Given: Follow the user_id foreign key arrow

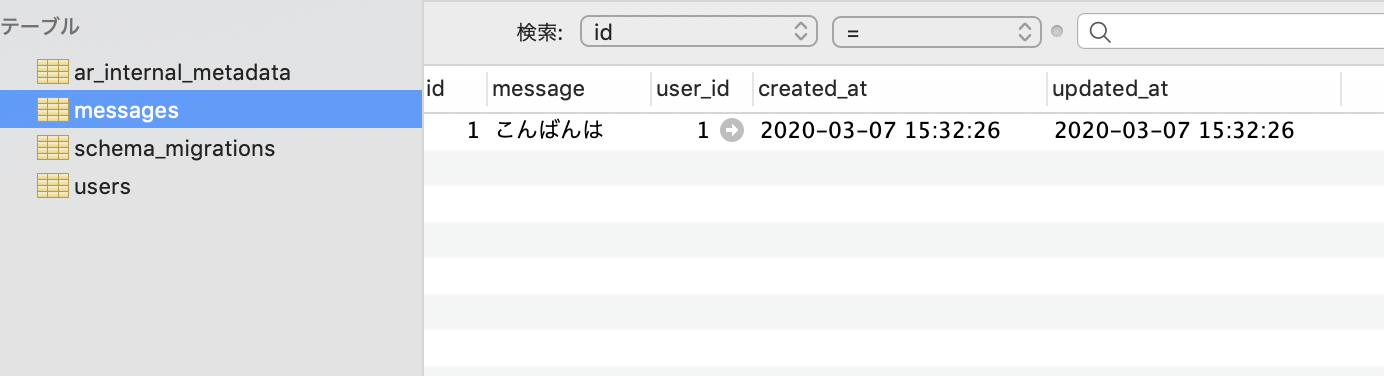Looking at the screenshot, I should [x=732, y=130].
